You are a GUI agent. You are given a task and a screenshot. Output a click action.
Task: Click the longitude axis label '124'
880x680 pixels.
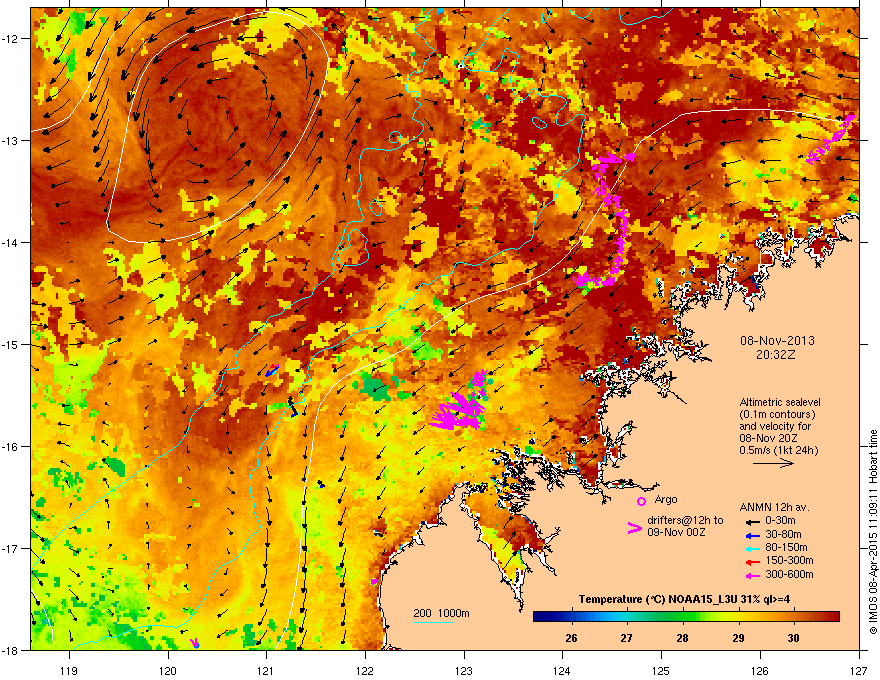562,670
